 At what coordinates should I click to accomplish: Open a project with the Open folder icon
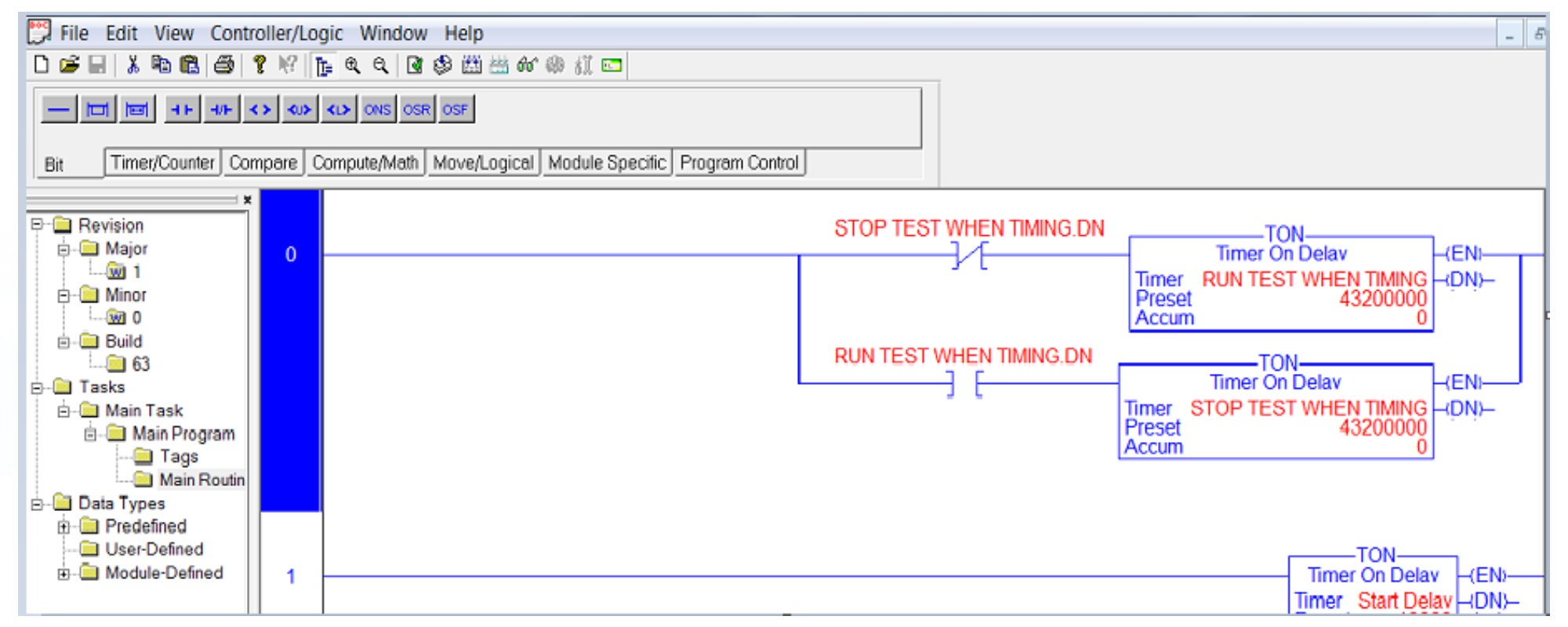coord(70,65)
